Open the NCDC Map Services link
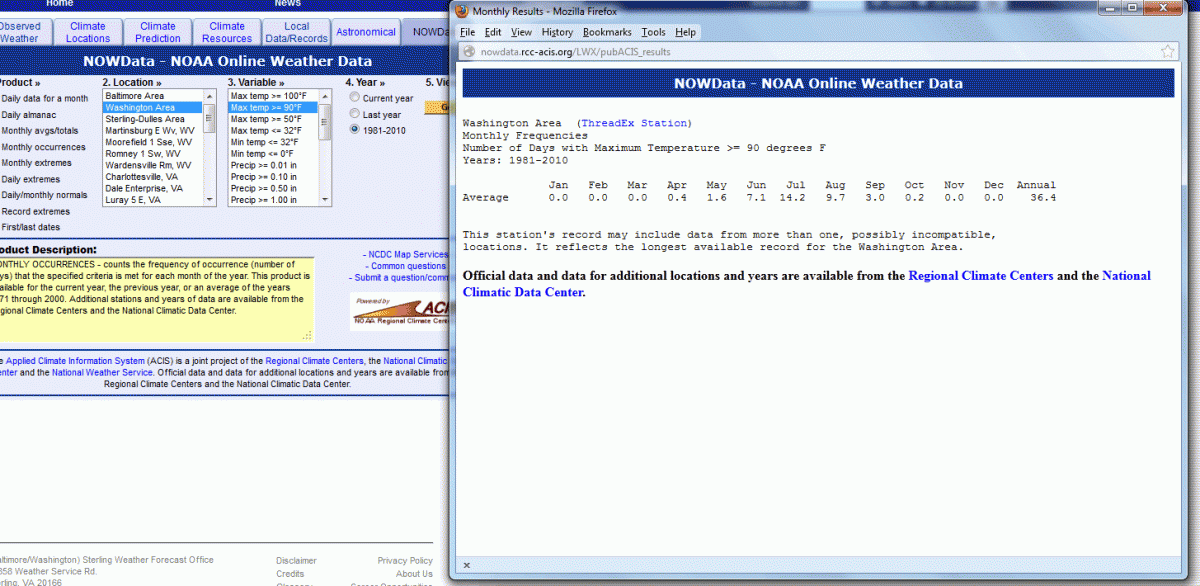The image size is (1200, 586). (x=408, y=255)
